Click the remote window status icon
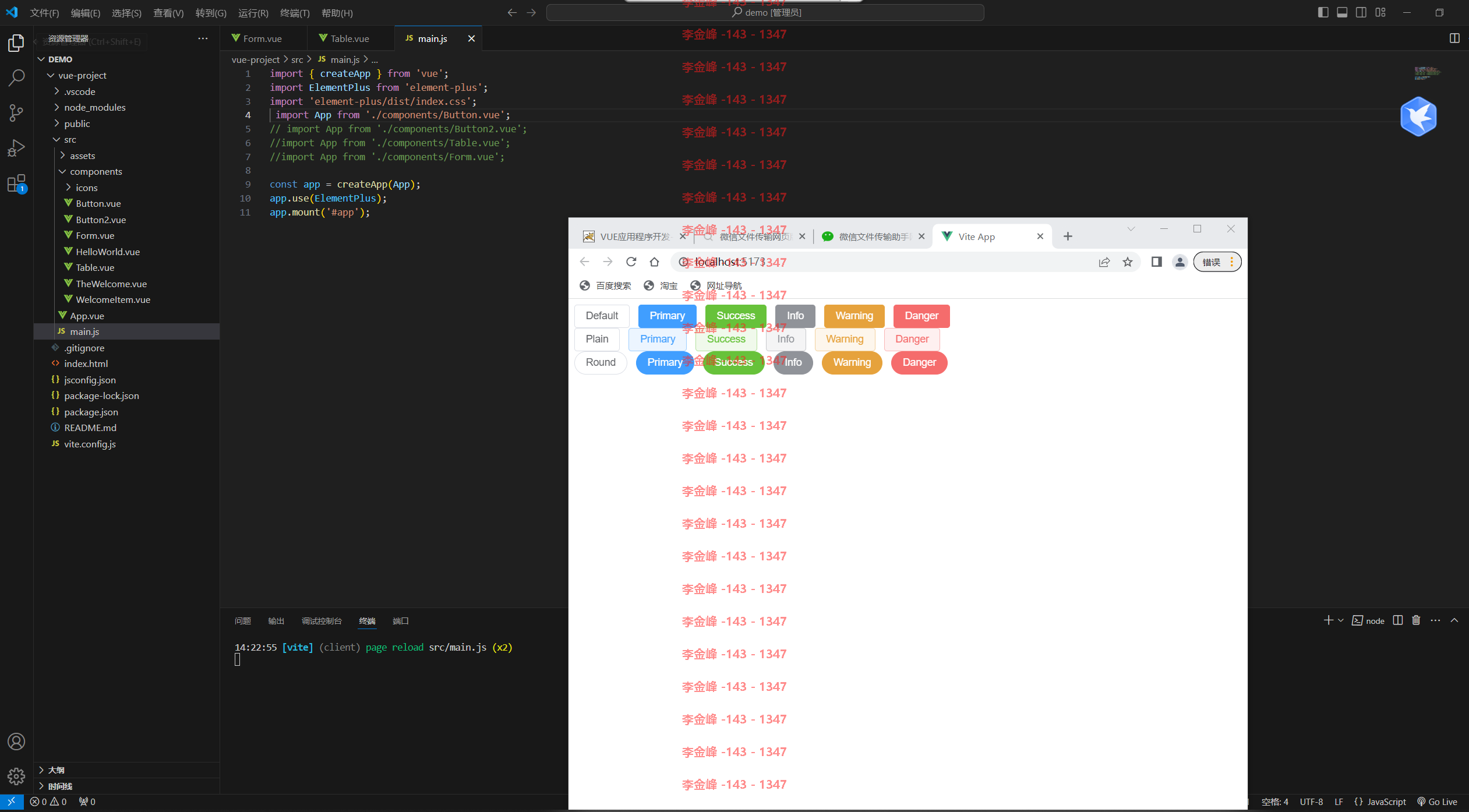1469x812 pixels. (12, 802)
